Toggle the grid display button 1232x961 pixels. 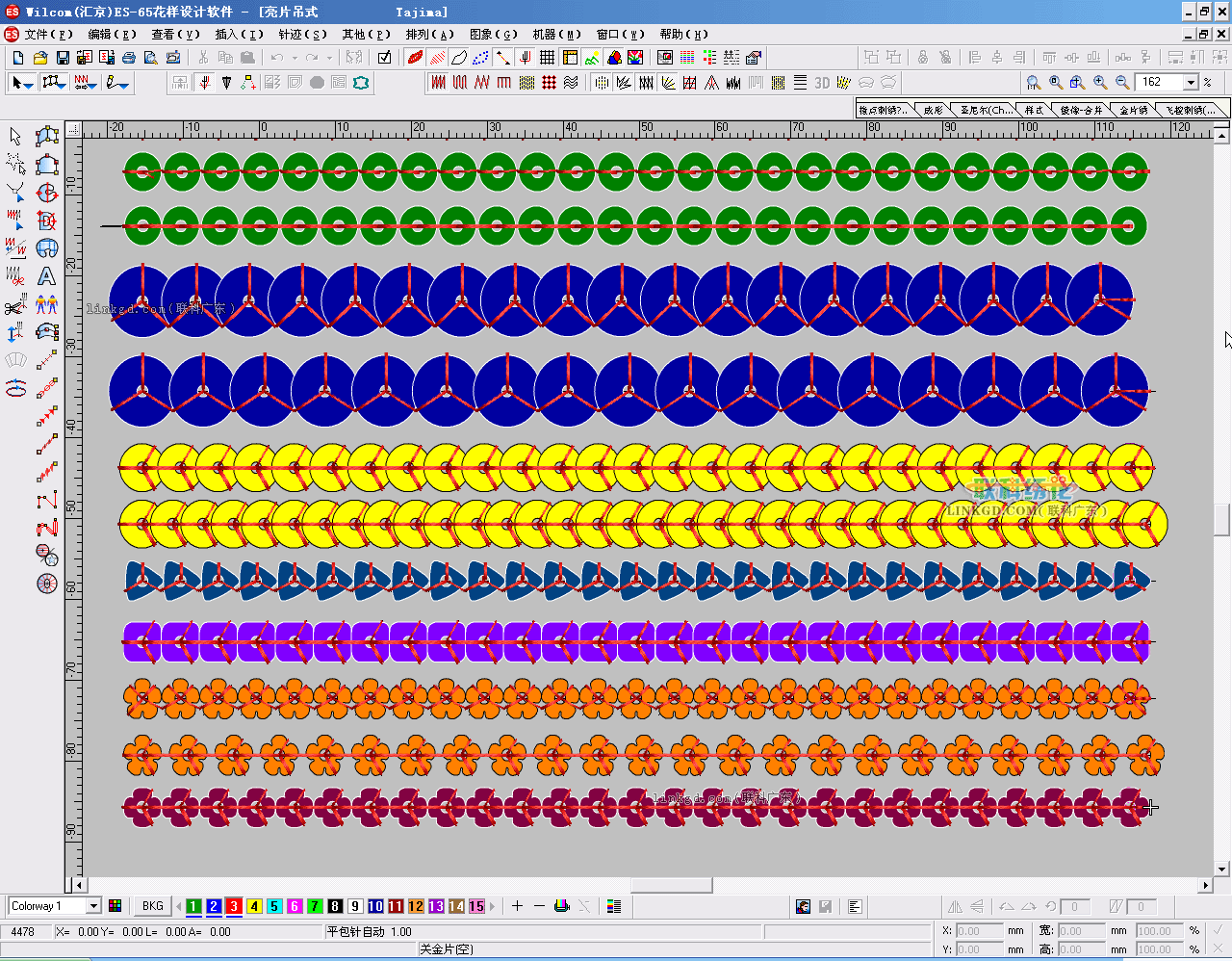[x=548, y=58]
